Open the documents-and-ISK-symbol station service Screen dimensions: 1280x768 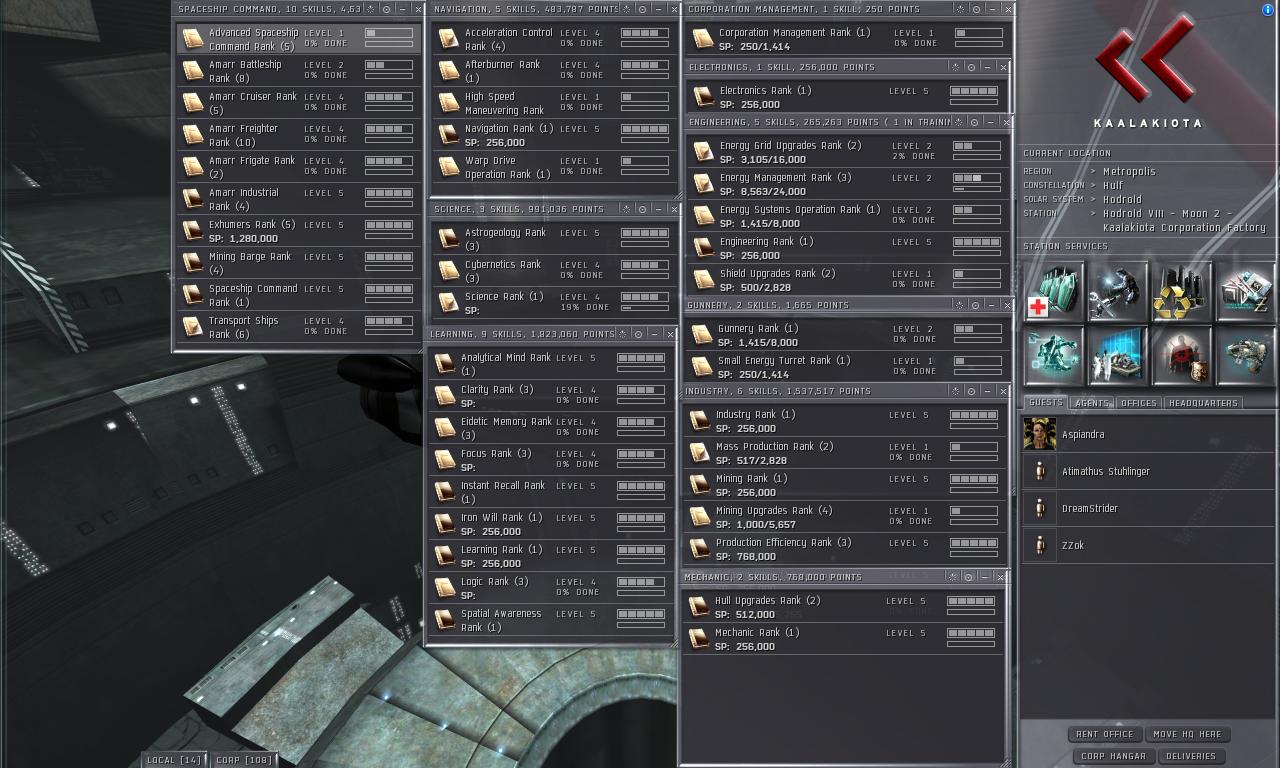tap(1245, 292)
